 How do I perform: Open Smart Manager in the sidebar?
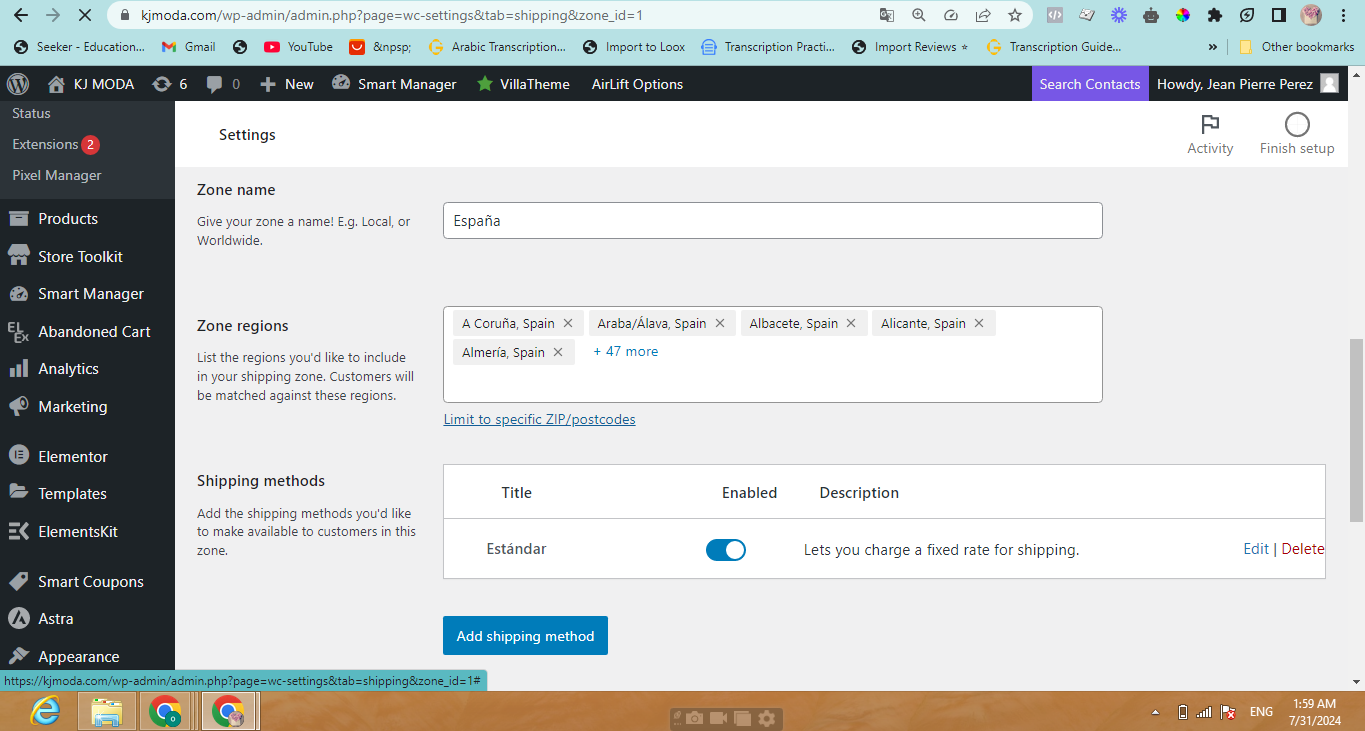pyautogui.click(x=91, y=294)
